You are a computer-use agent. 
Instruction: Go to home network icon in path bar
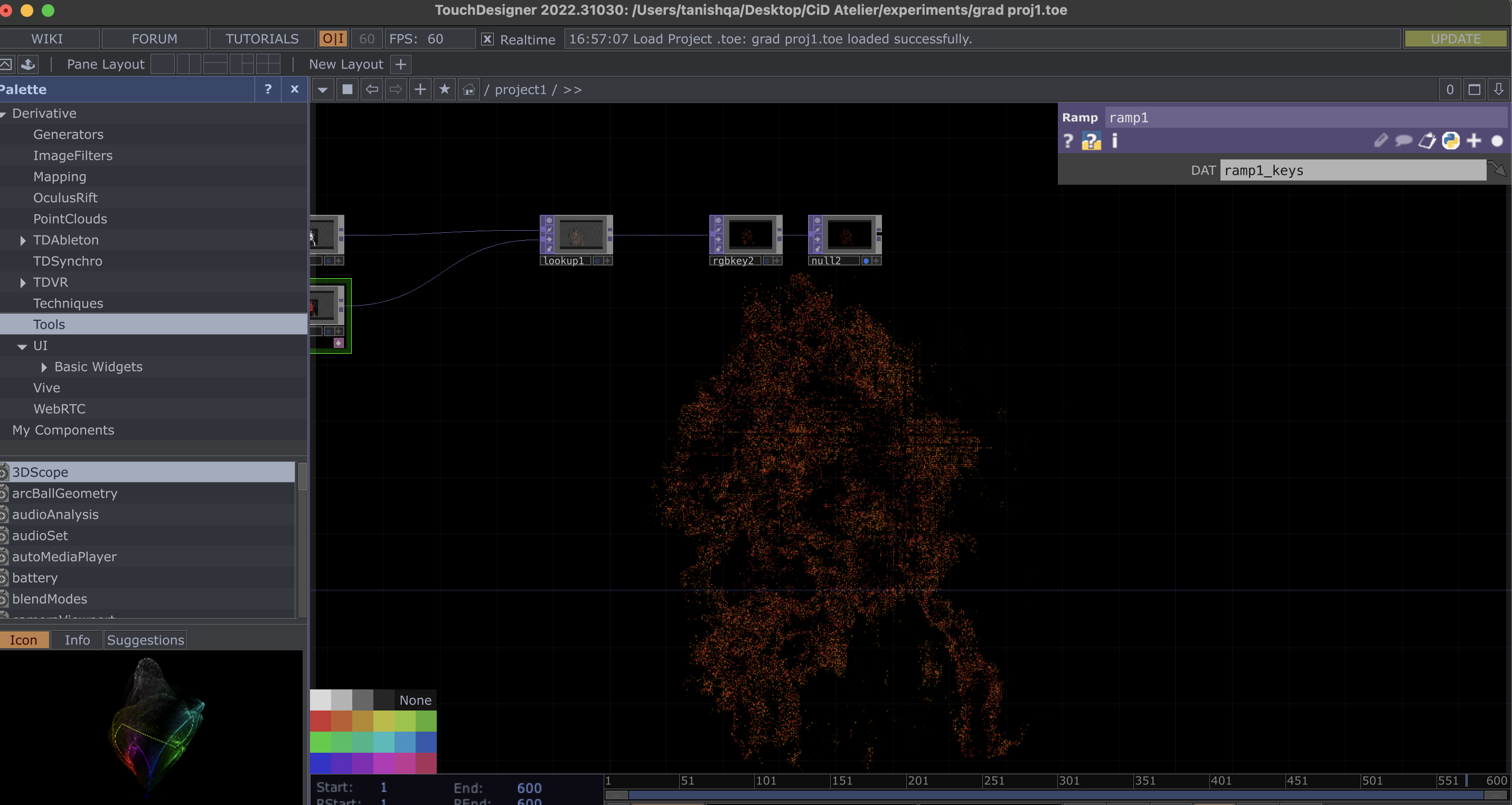click(468, 90)
